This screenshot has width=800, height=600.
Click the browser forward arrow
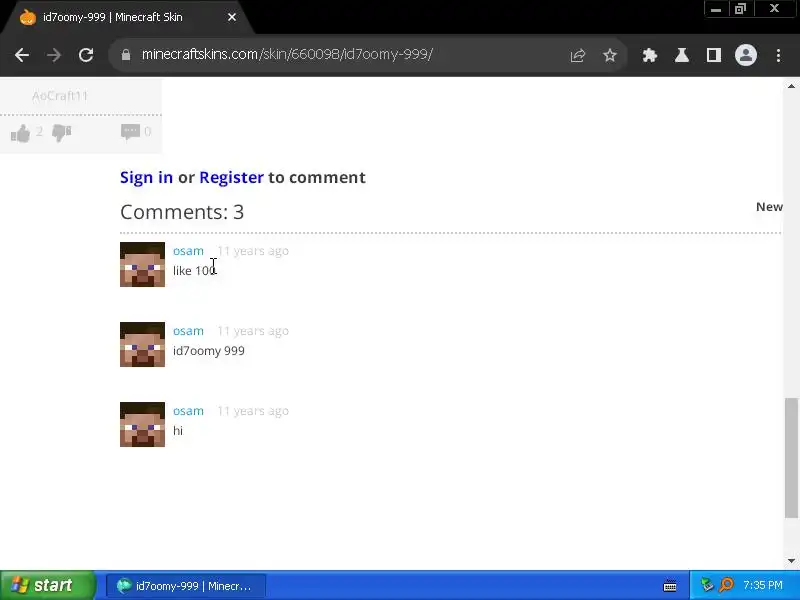point(54,55)
